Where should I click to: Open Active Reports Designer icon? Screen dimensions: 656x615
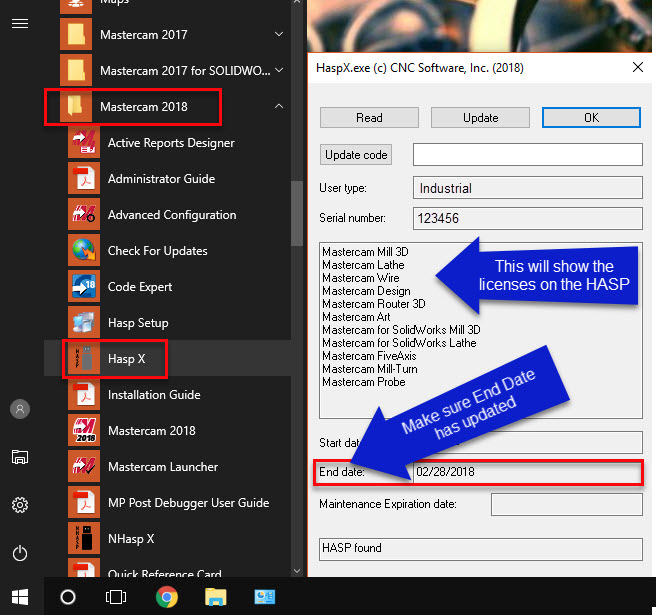[x=84, y=143]
